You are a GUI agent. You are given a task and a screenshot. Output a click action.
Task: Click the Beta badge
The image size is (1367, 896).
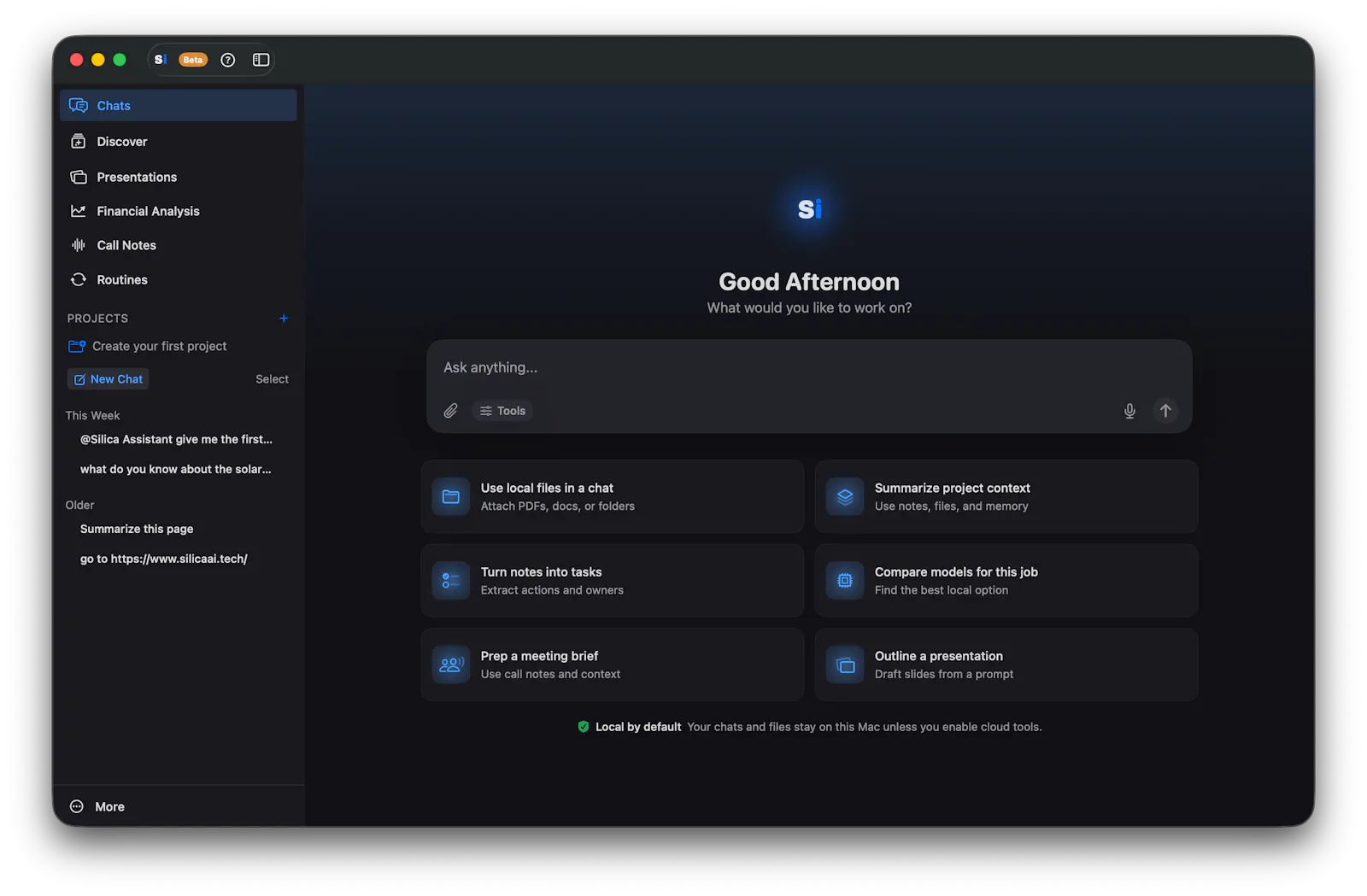pos(193,60)
